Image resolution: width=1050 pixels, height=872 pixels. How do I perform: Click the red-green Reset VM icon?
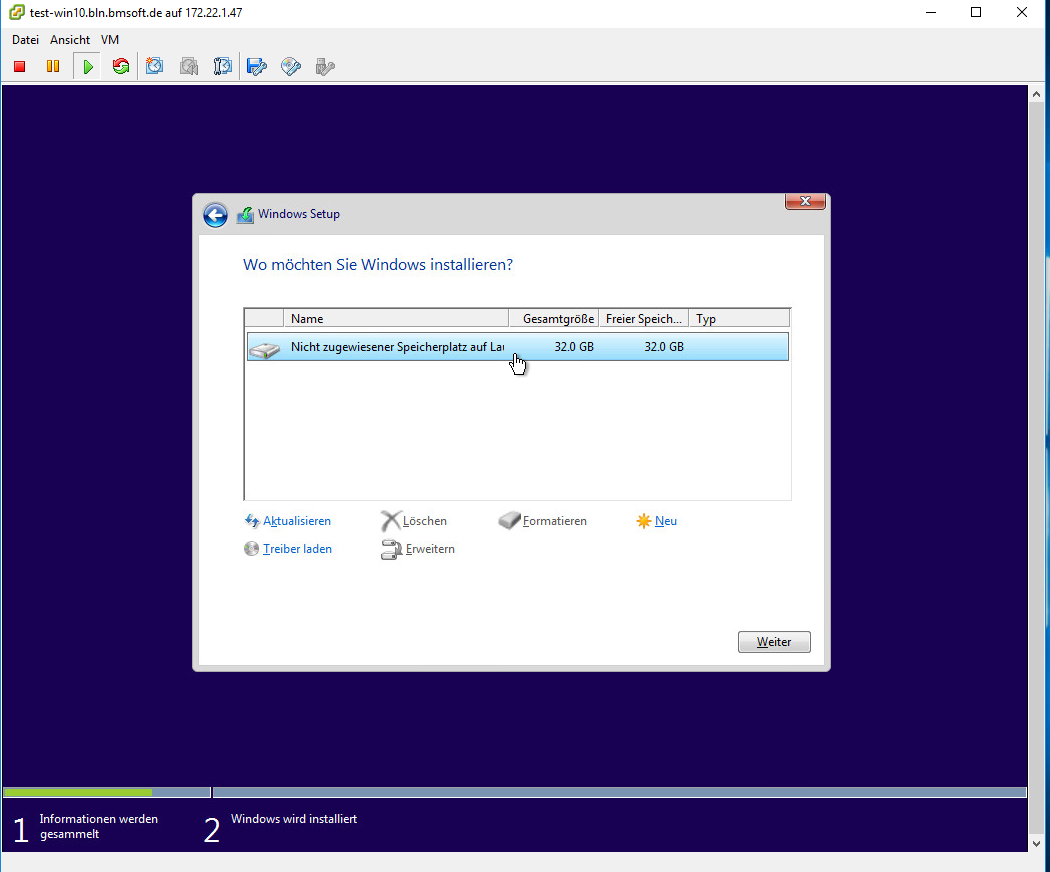coord(121,66)
